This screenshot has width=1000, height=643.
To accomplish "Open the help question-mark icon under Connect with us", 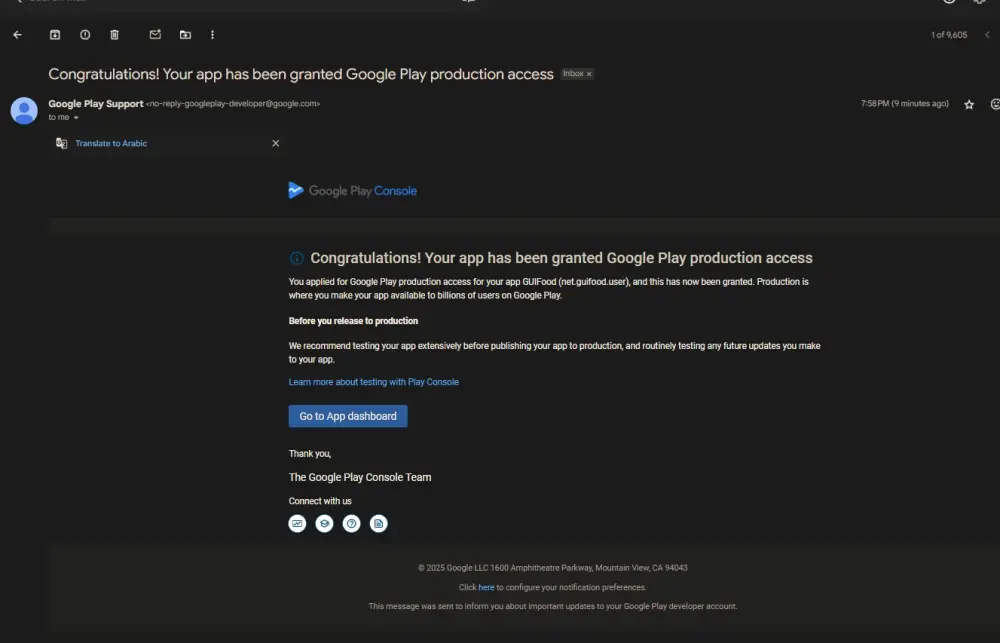I will (351, 523).
